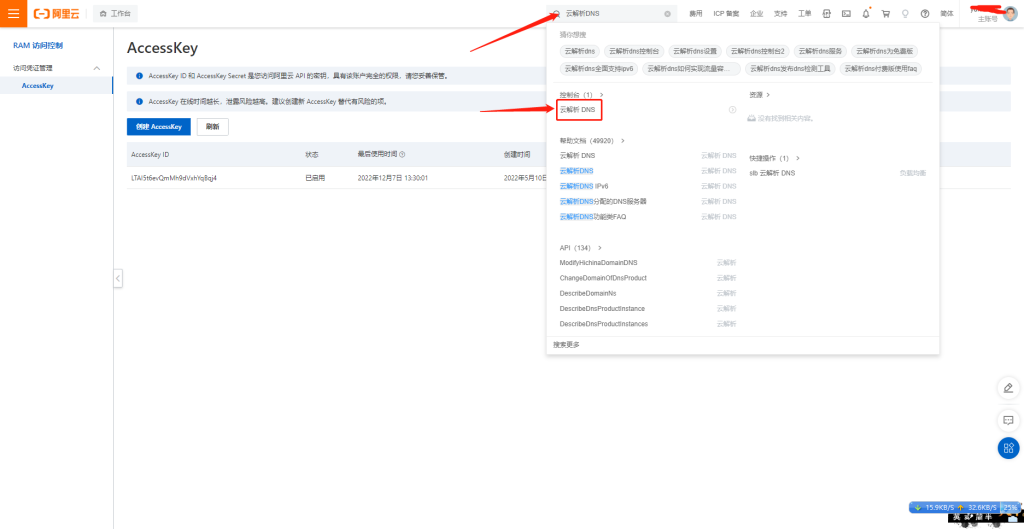Viewport: 1024px width, 529px height.
Task: Expand the API (134) results group
Action: click(581, 248)
